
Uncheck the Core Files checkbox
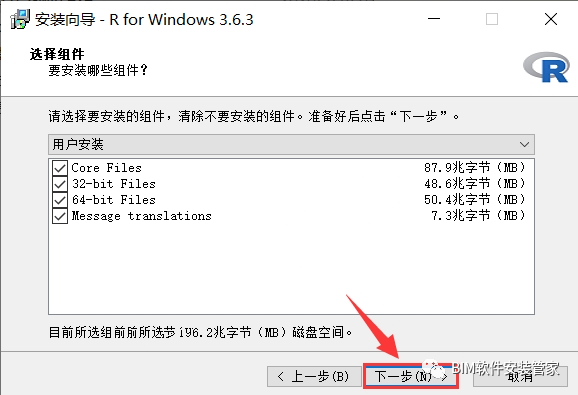point(60,168)
